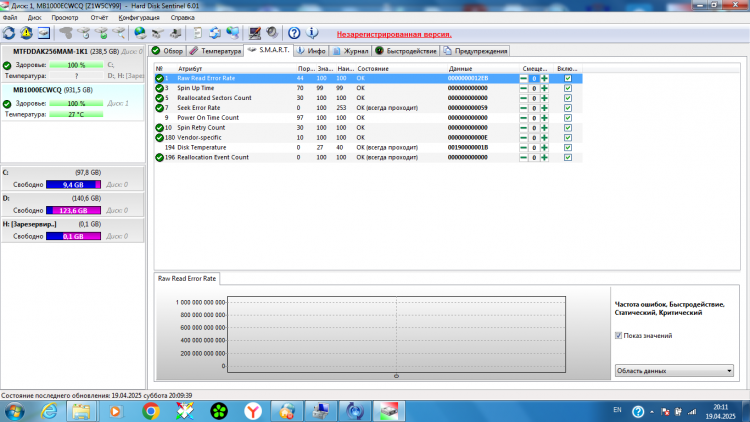Click green plus in Reallocation Event Count row
Screen dimensions: 750x422
coord(544,157)
